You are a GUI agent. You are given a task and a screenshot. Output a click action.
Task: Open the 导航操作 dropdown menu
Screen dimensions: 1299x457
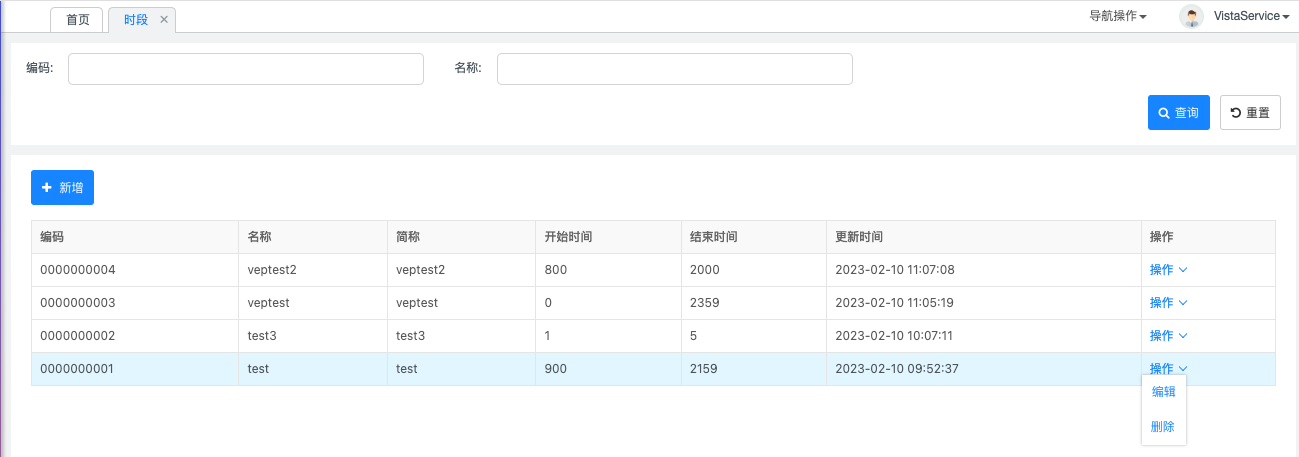point(1117,16)
